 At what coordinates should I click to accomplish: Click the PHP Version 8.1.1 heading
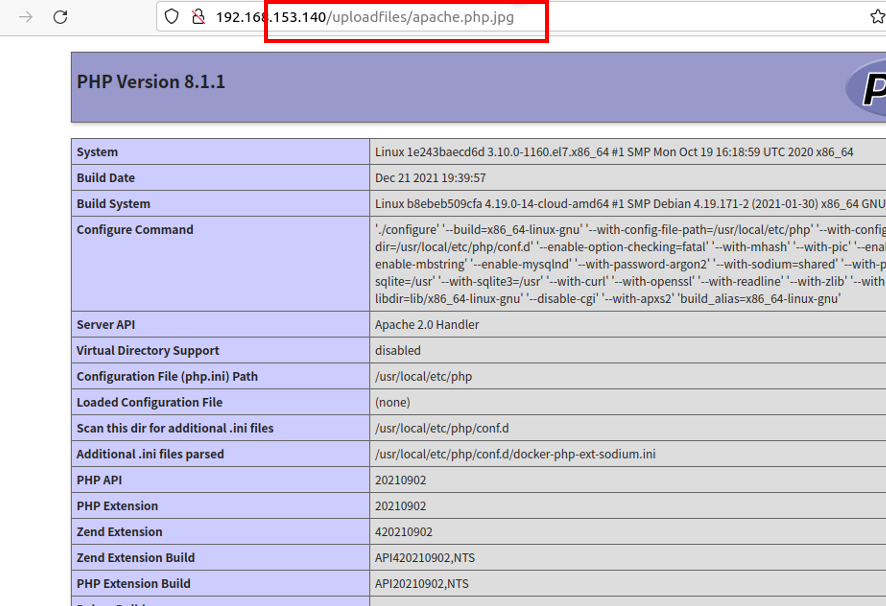click(151, 82)
